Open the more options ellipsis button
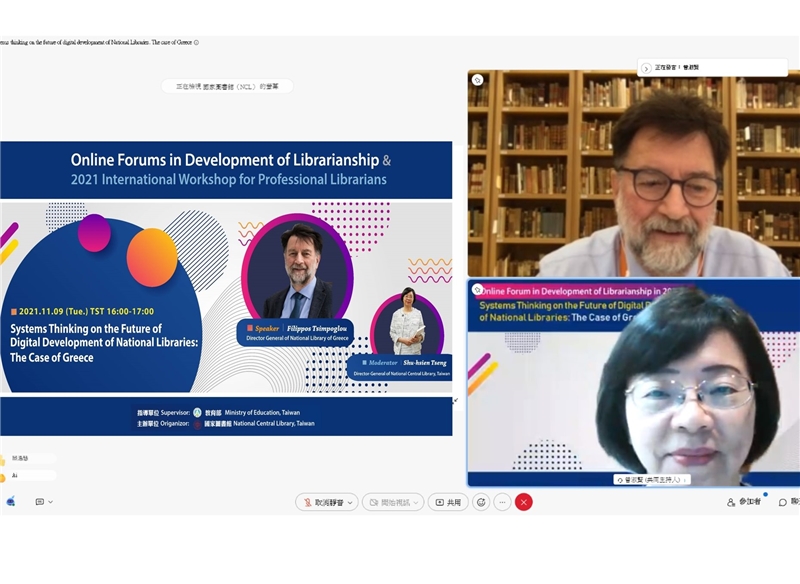Image resolution: width=800 pixels, height=584 pixels. click(x=503, y=502)
